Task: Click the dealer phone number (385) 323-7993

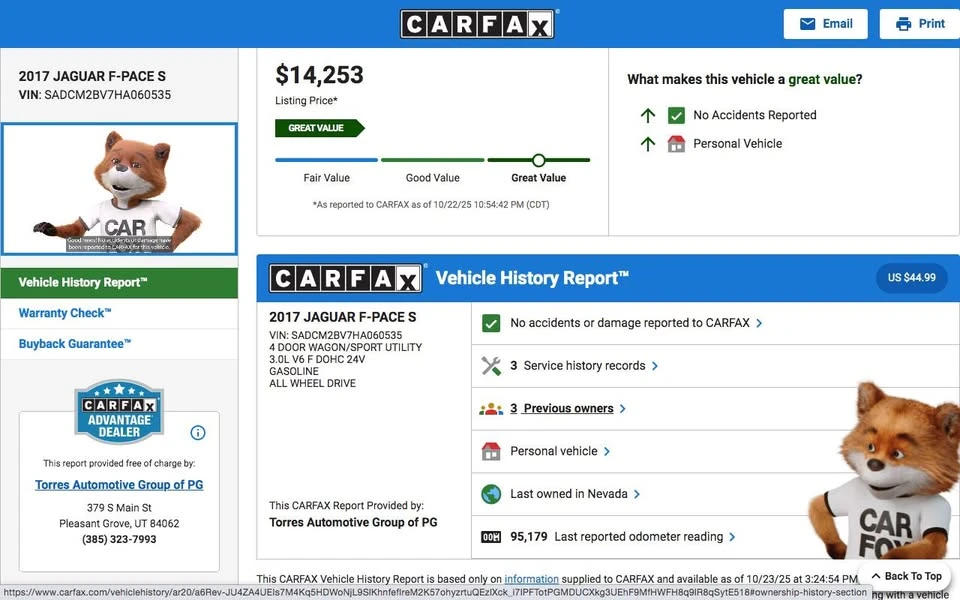Action: (119, 539)
